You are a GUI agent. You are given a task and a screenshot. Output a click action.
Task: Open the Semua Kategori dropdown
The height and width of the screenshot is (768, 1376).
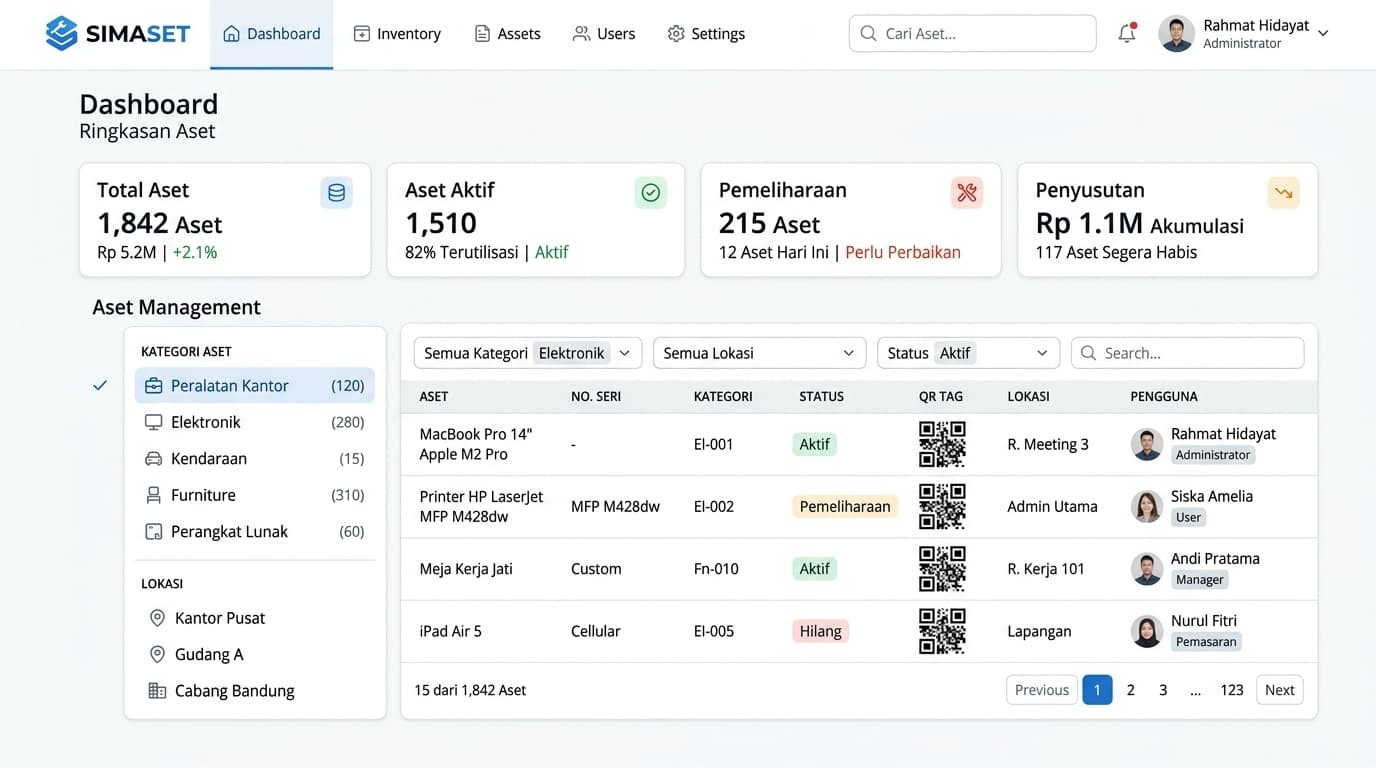point(527,353)
